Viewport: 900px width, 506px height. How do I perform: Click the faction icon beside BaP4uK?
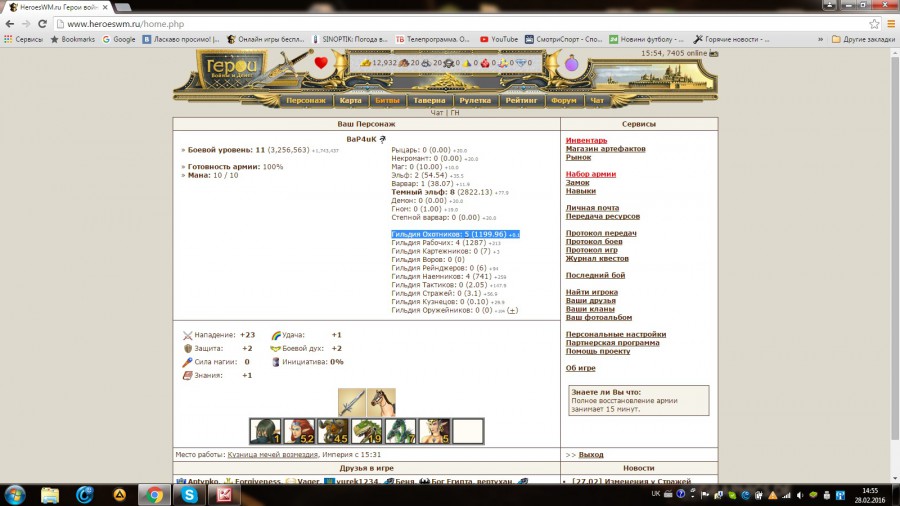click(x=383, y=139)
